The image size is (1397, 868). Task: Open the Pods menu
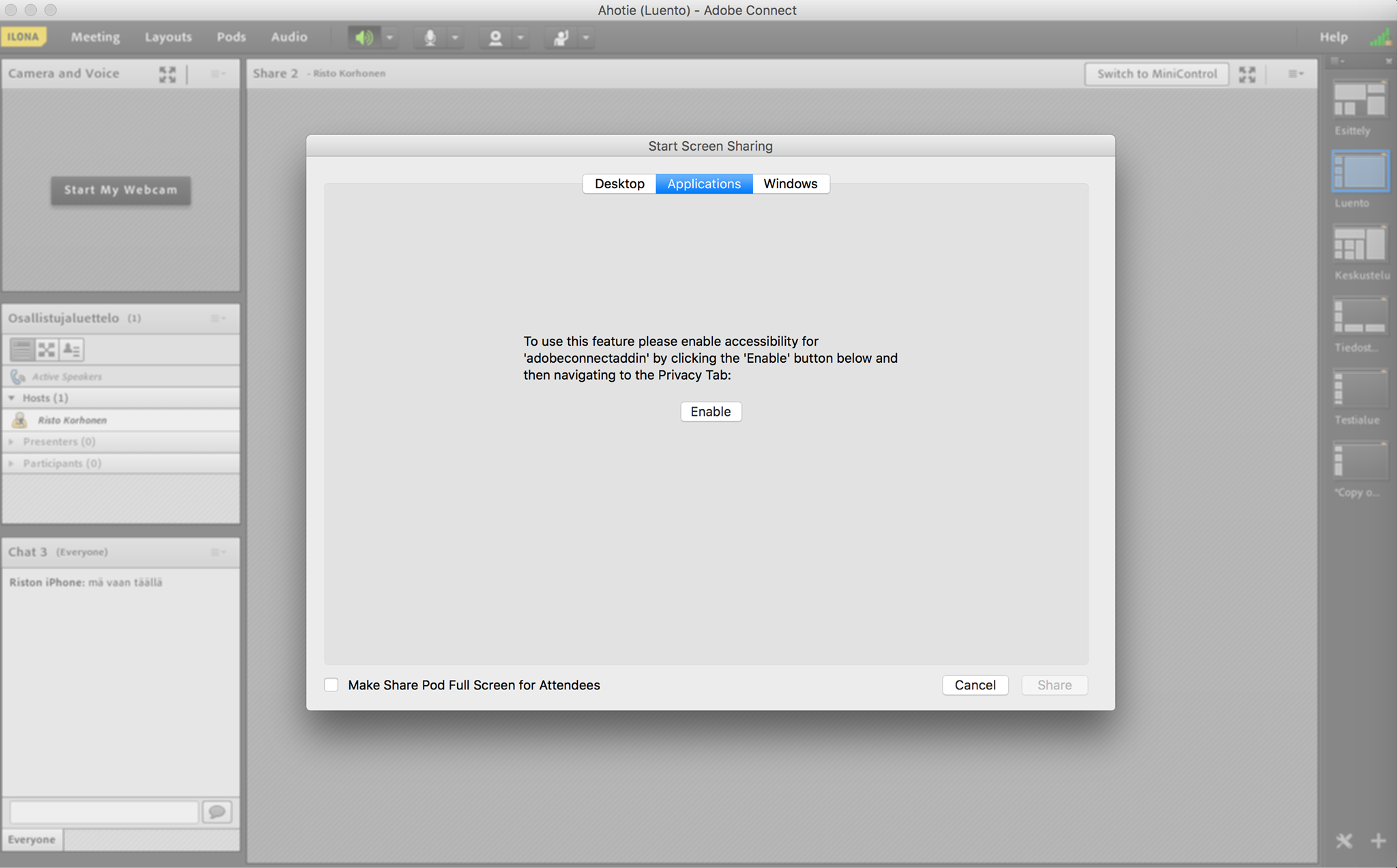pos(231,37)
